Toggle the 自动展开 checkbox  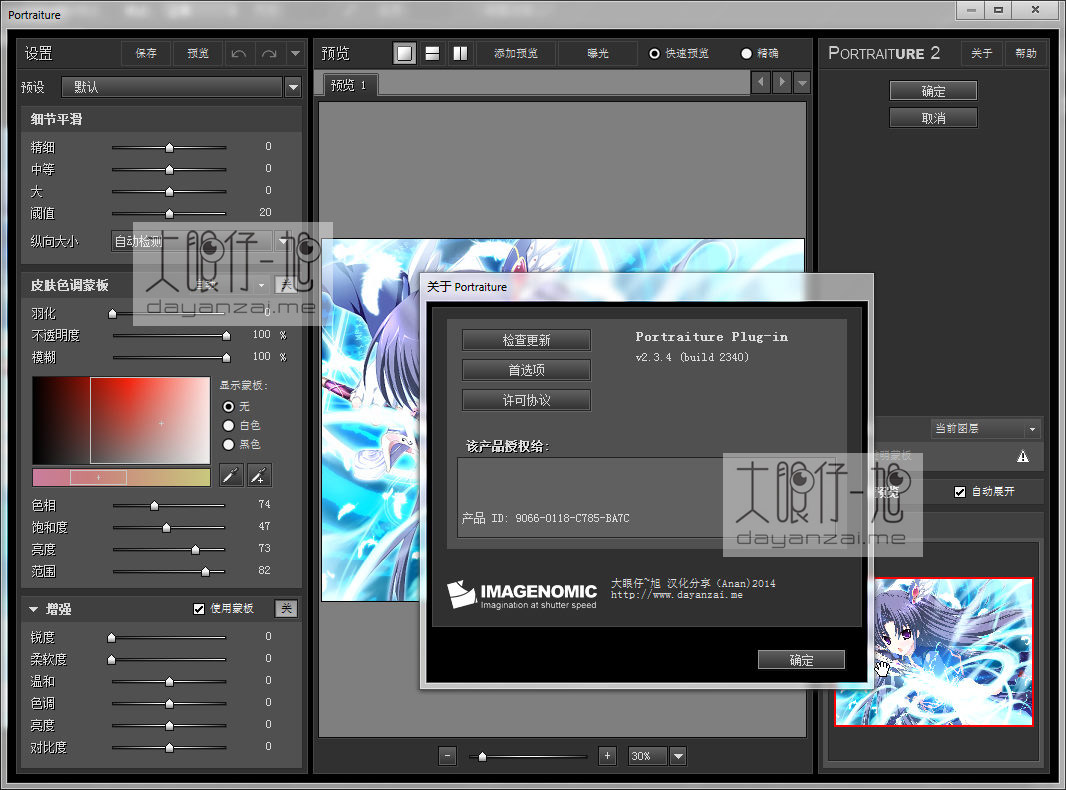960,492
